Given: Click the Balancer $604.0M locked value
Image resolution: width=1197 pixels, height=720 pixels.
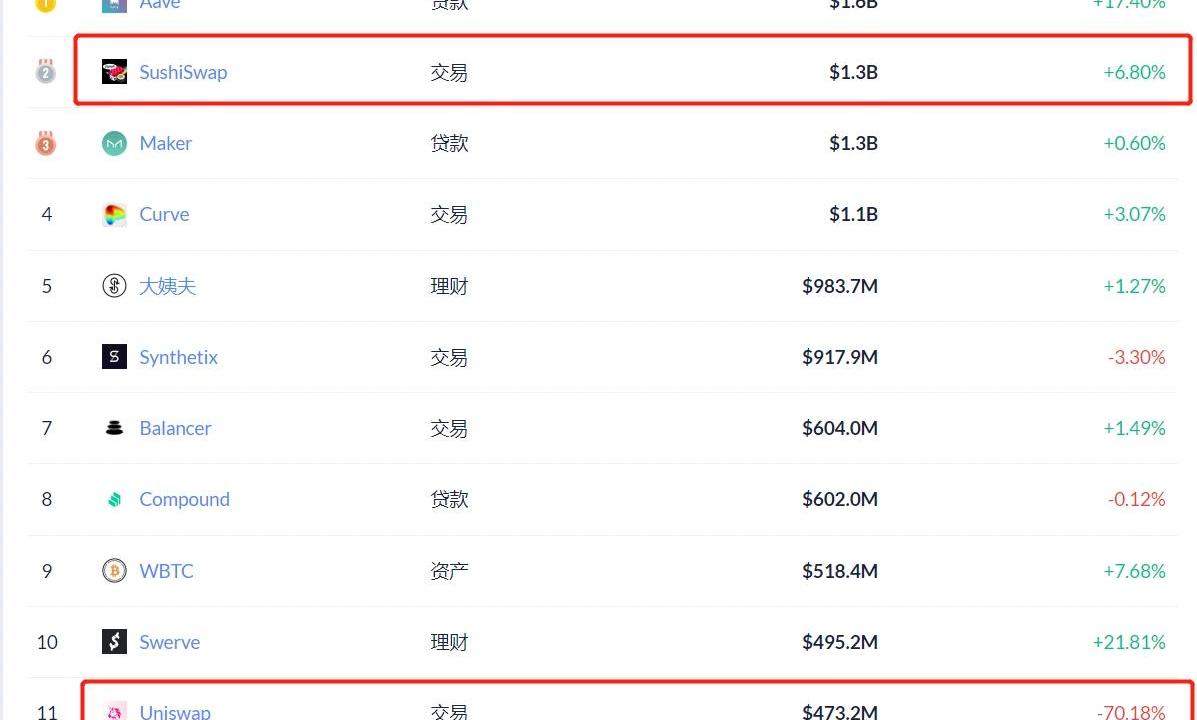Looking at the screenshot, I should click(x=840, y=428).
